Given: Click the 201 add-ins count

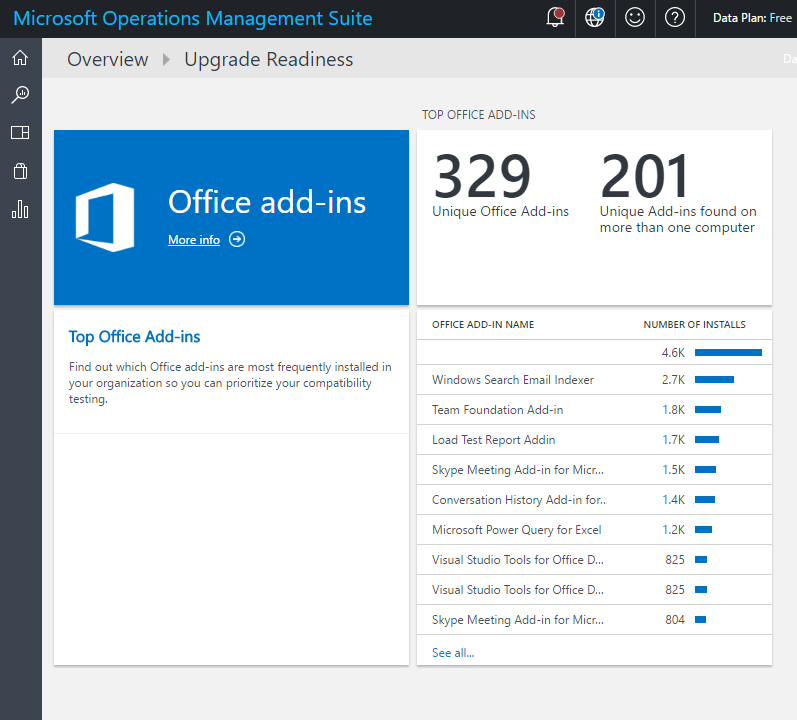Looking at the screenshot, I should tap(645, 176).
